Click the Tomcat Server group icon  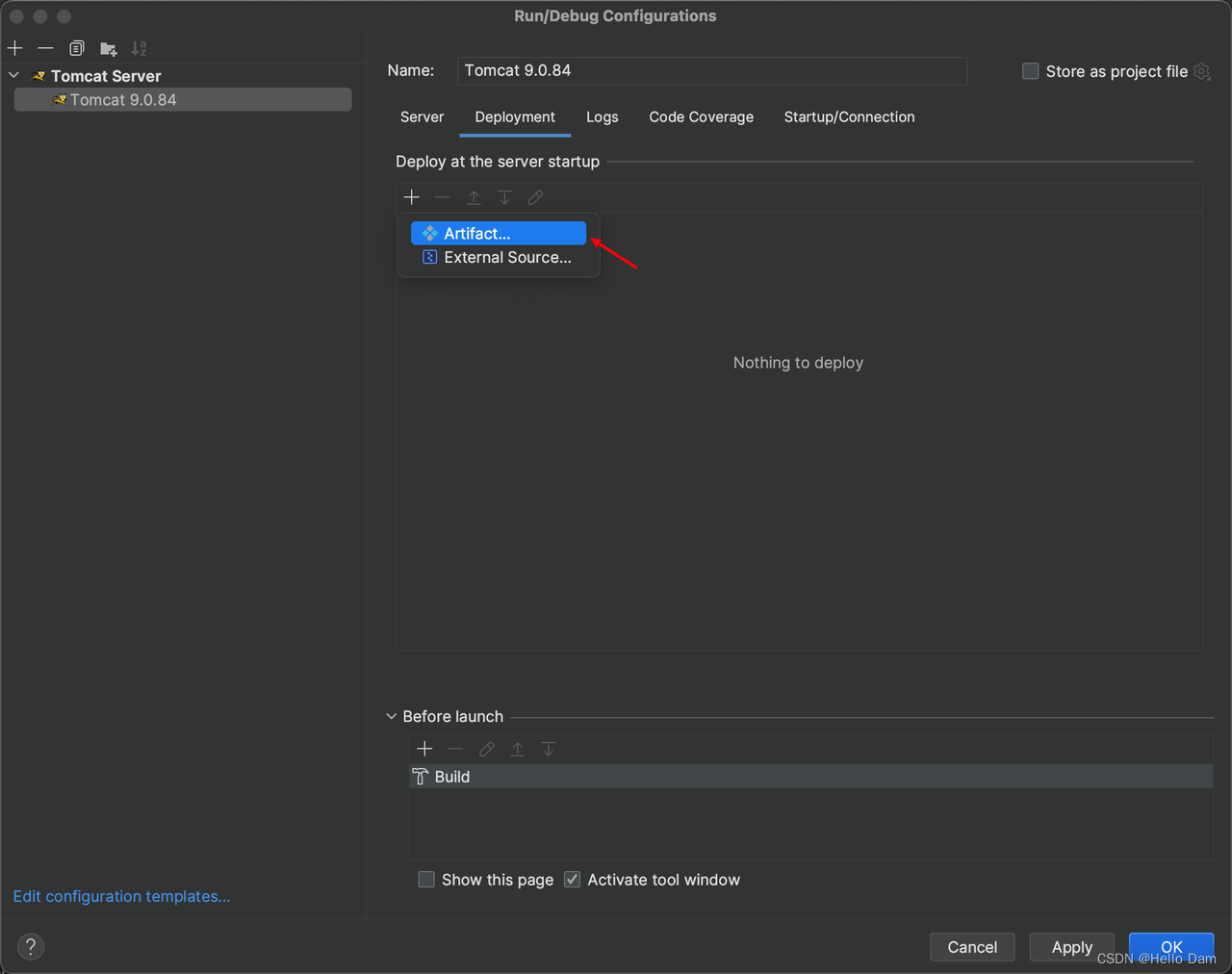(38, 76)
